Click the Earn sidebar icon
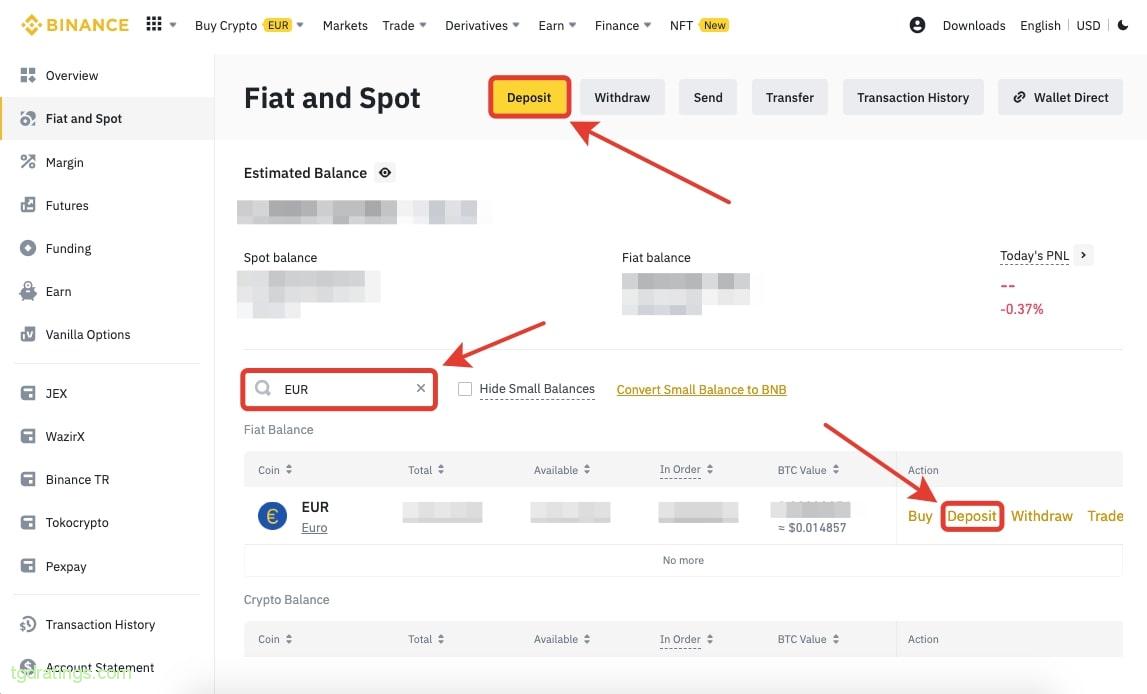1147x694 pixels. pos(28,291)
